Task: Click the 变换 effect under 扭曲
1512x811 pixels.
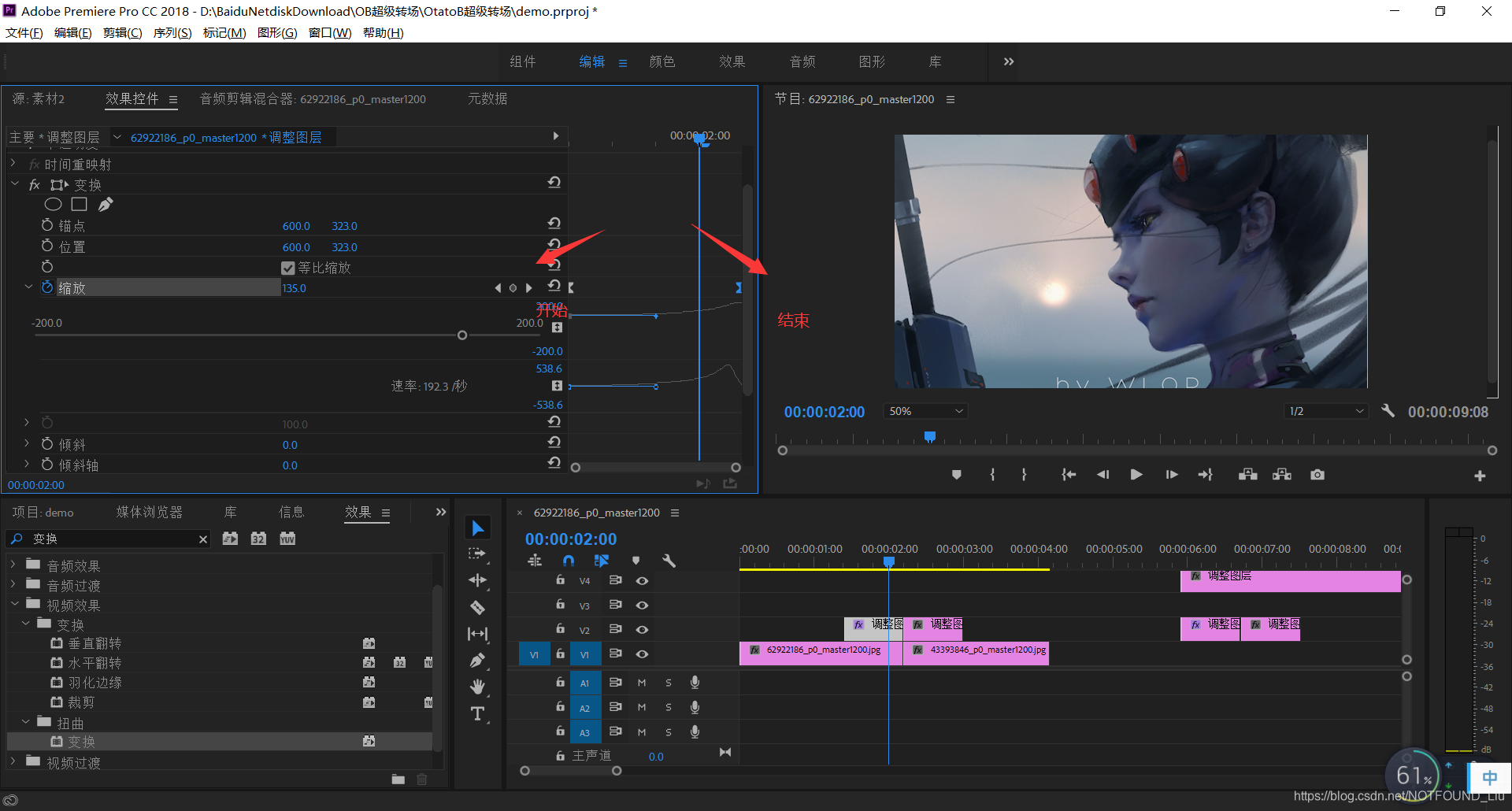Action: [x=81, y=742]
